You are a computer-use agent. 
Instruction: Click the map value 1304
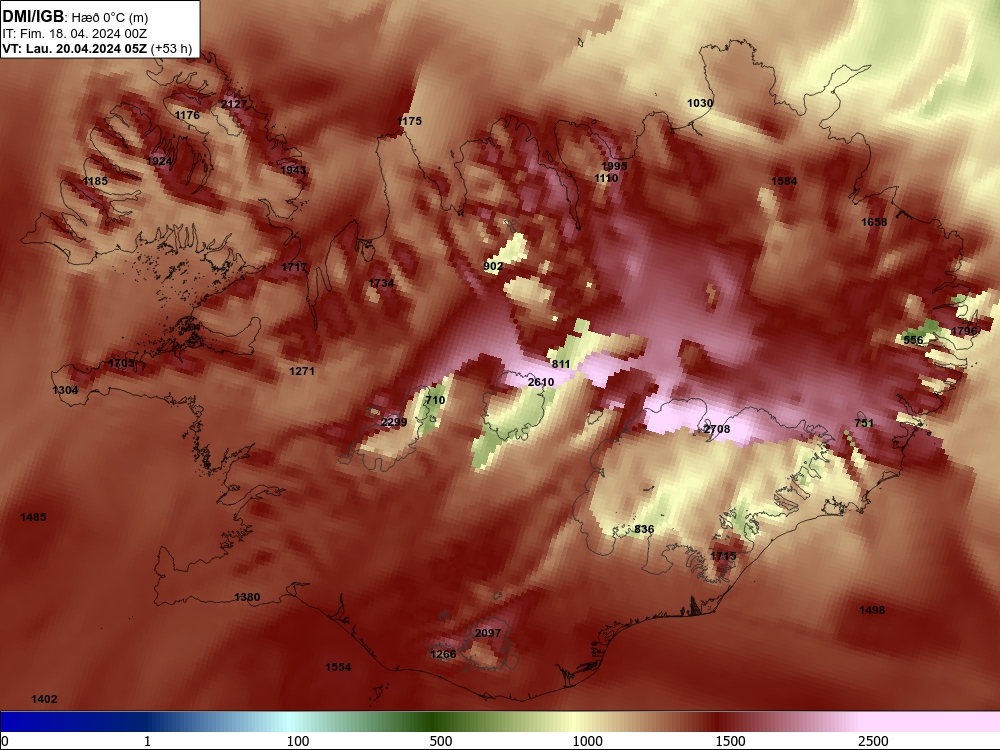tap(65, 390)
